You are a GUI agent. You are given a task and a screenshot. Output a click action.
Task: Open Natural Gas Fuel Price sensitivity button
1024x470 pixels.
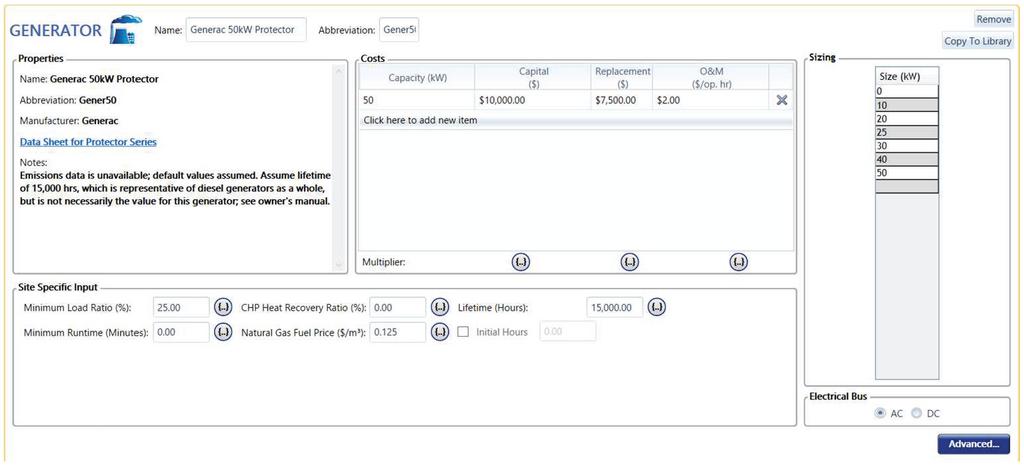click(440, 332)
